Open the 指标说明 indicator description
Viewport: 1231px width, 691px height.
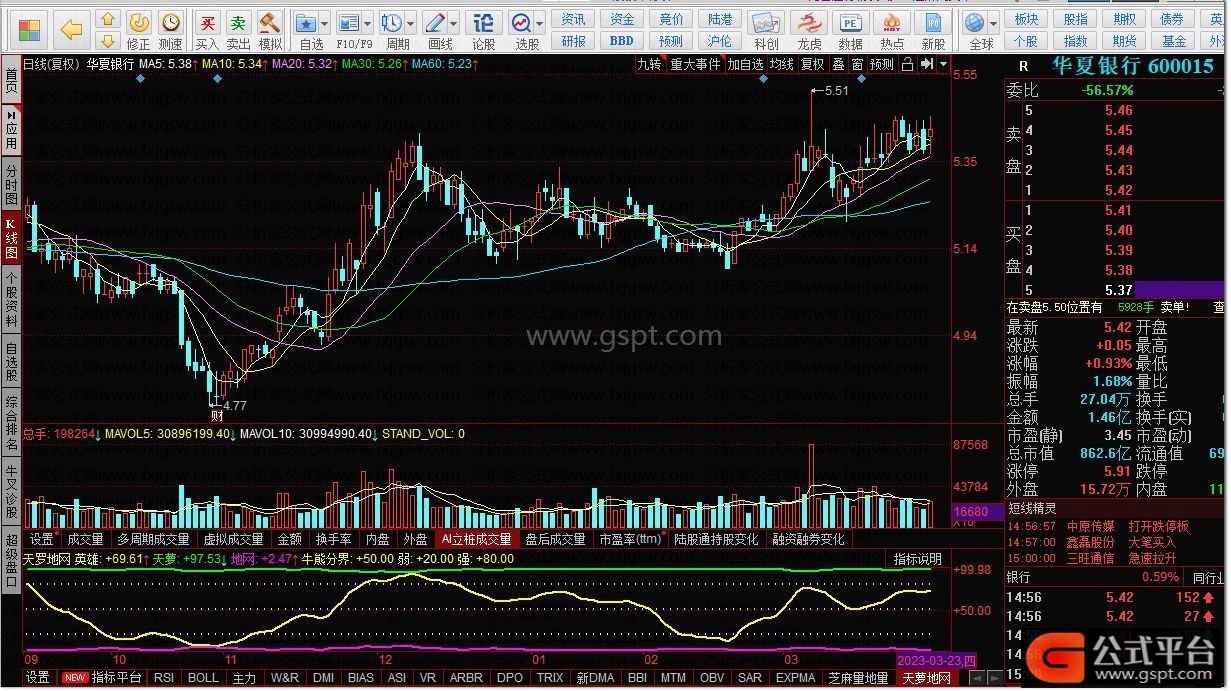click(x=917, y=559)
